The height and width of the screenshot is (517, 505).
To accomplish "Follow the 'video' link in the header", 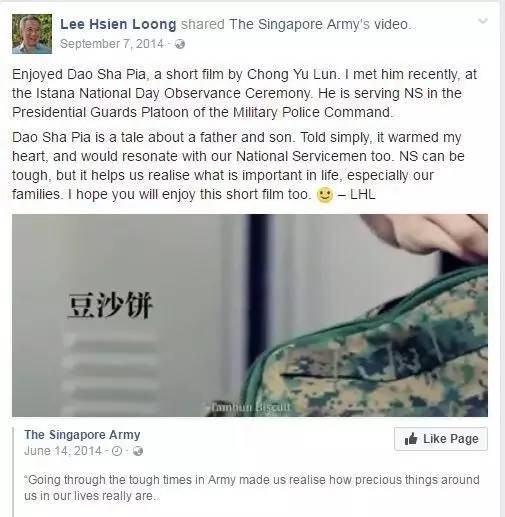I will click(x=391, y=24).
